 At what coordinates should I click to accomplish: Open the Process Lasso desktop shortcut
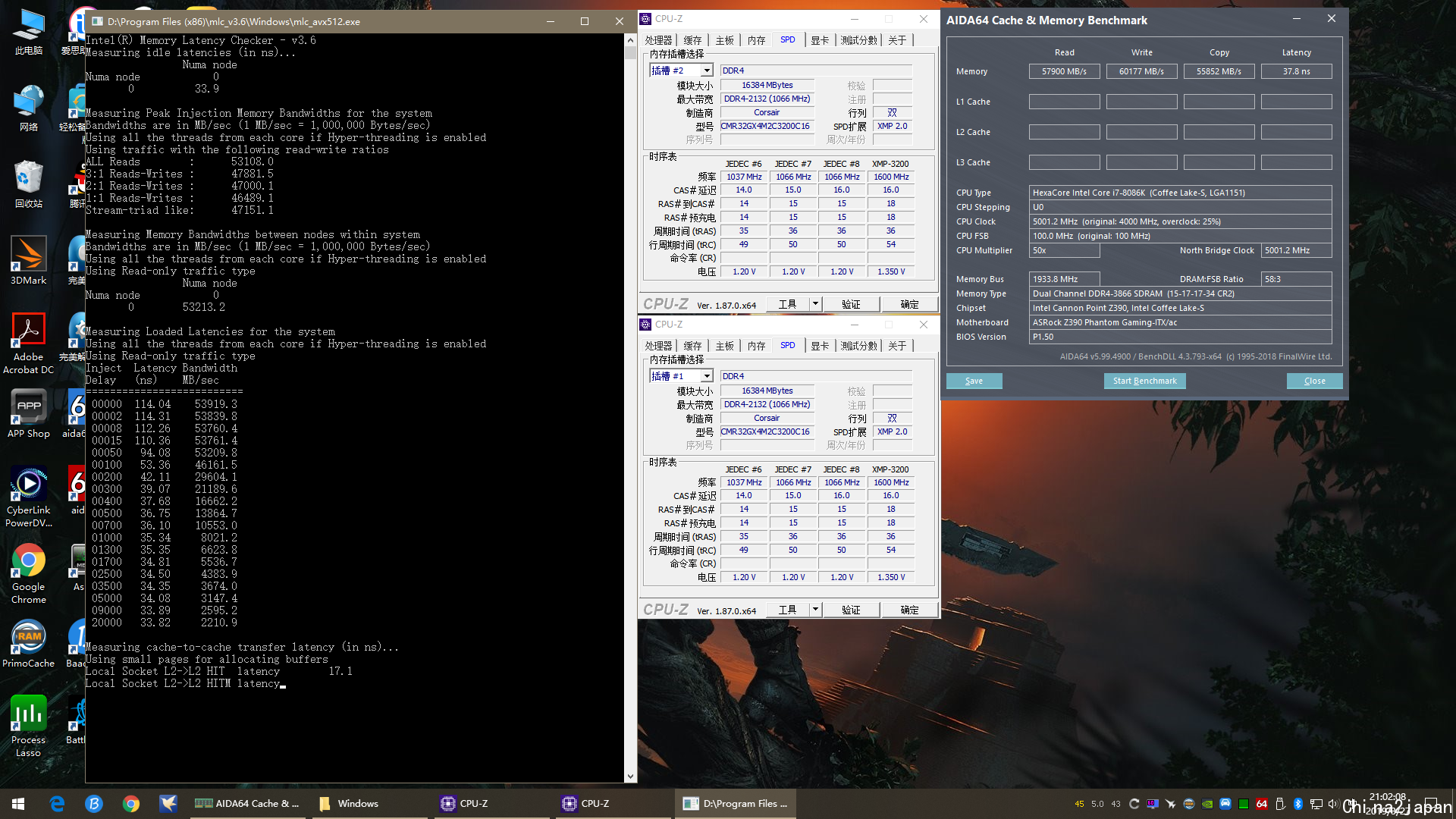29,726
